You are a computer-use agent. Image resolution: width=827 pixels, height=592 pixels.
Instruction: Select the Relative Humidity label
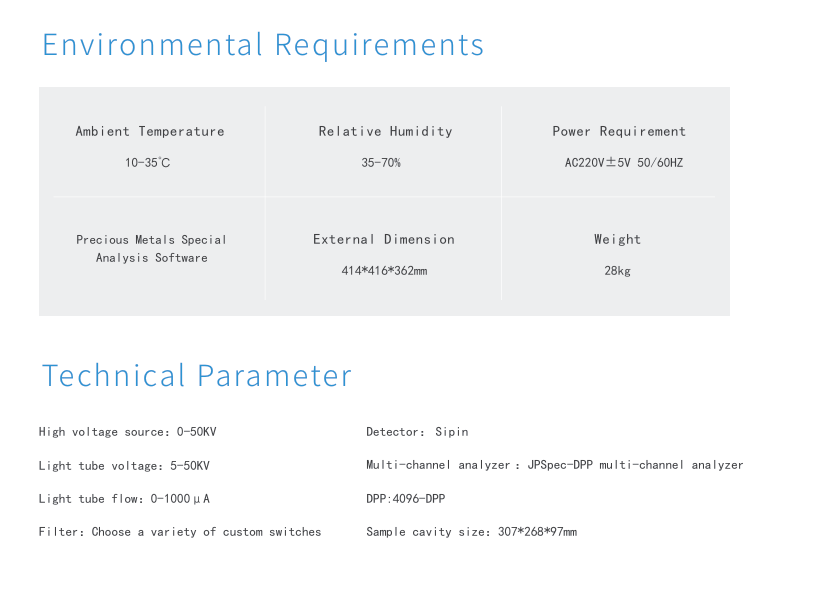(x=385, y=131)
